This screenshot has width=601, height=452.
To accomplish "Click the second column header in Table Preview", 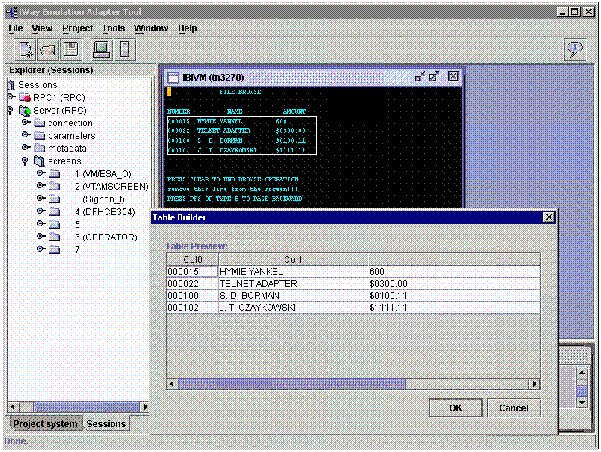I will point(293,260).
